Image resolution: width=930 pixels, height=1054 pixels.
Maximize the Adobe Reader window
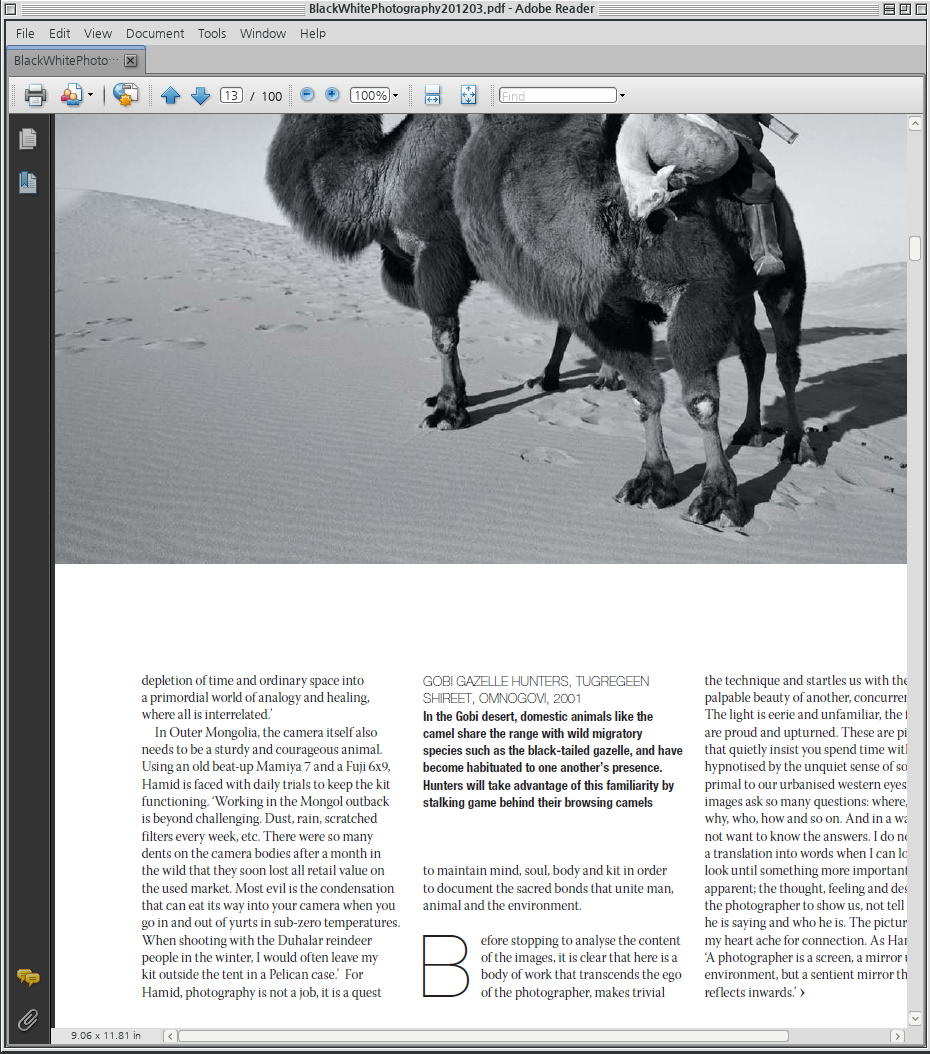pos(904,9)
